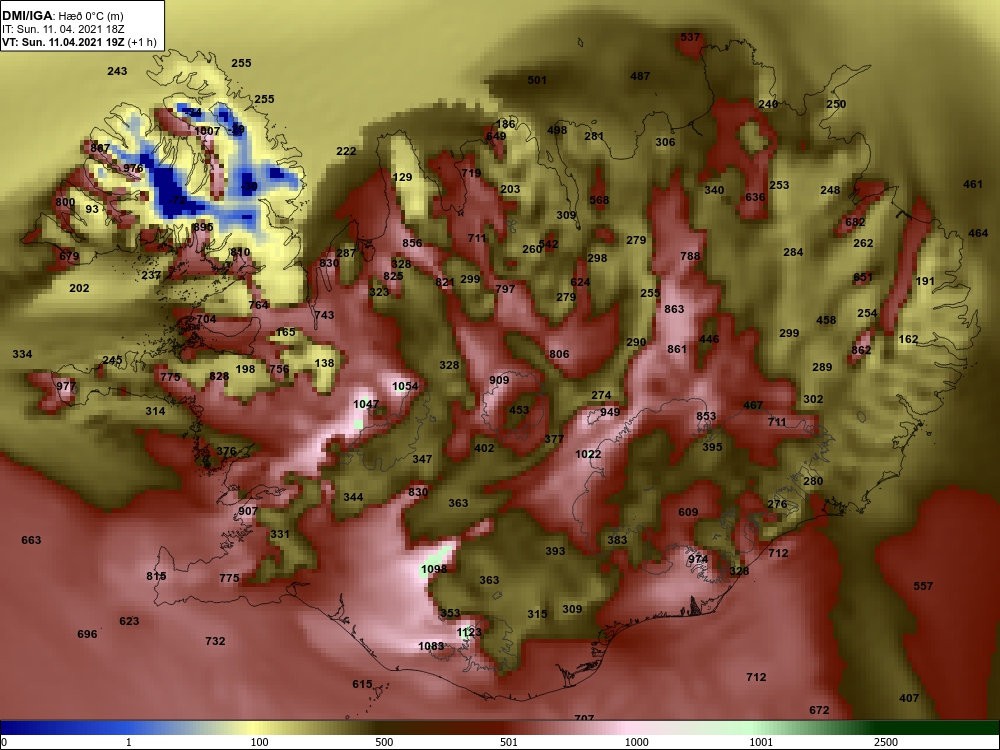This screenshot has width=1000, height=750.
Task: Click the map value '743'
Action: 324,314
